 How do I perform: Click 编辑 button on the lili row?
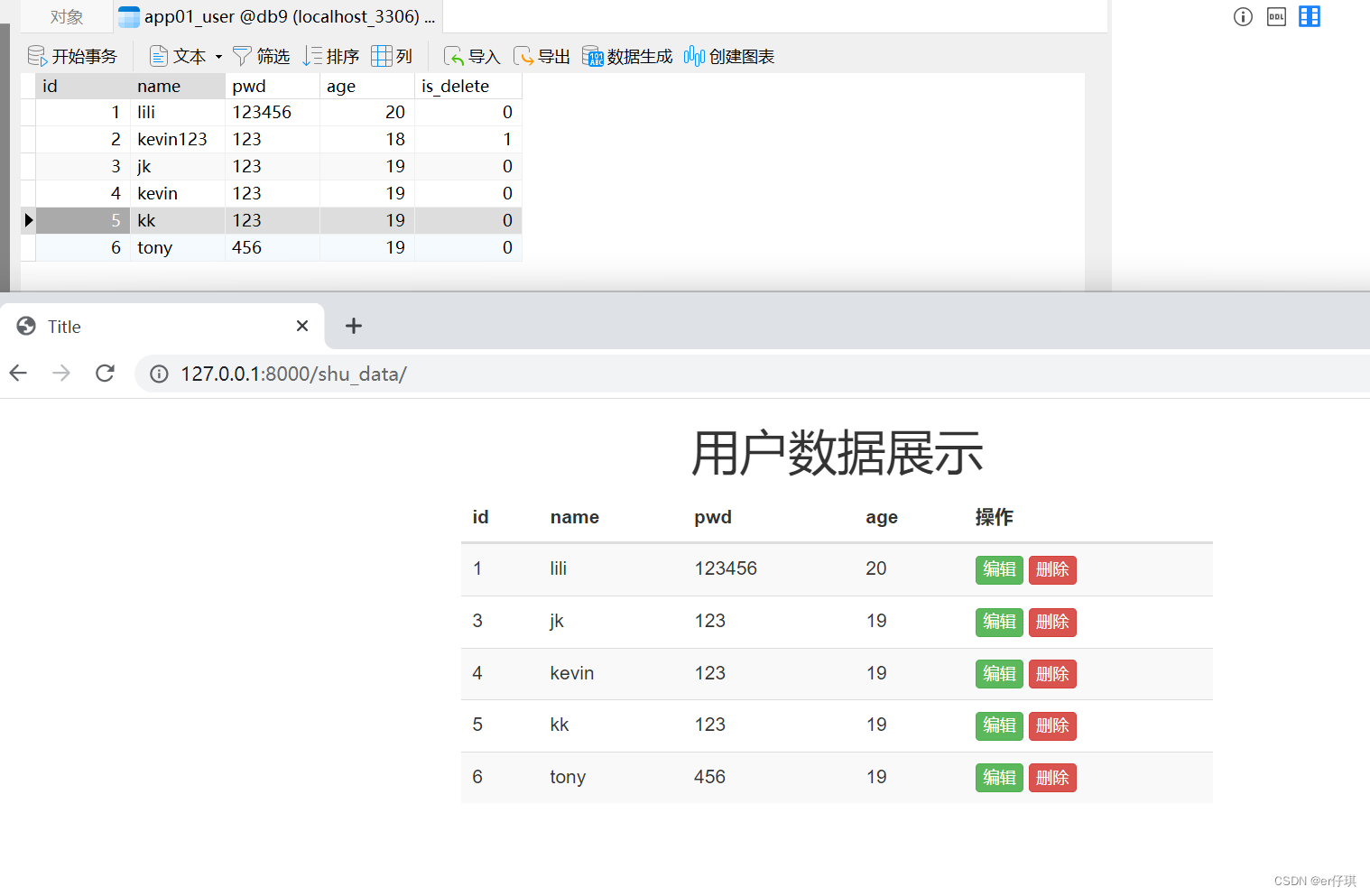coord(998,569)
